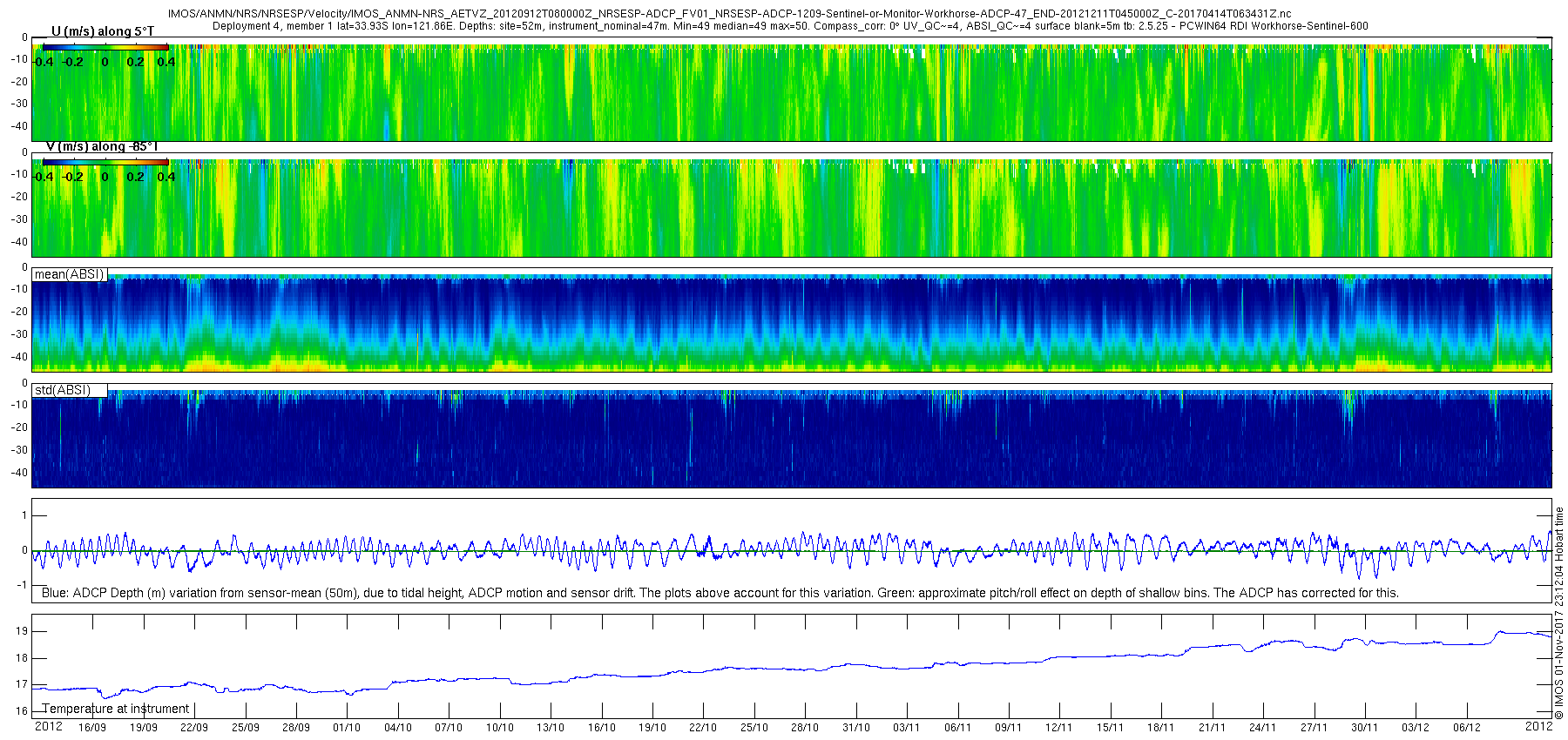Click the 25/10 date tick label
This screenshot has width=1568, height=740.
754,728
